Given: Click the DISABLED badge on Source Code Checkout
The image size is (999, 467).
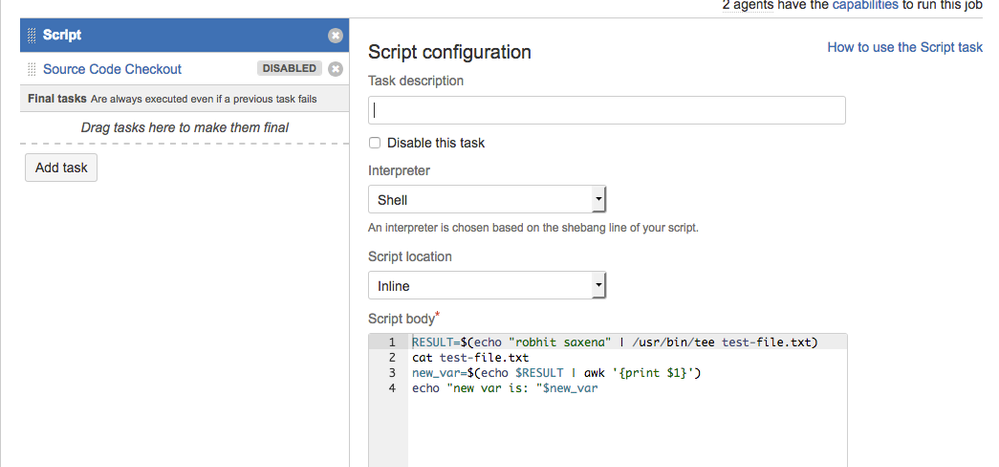Looking at the screenshot, I should 290,69.
